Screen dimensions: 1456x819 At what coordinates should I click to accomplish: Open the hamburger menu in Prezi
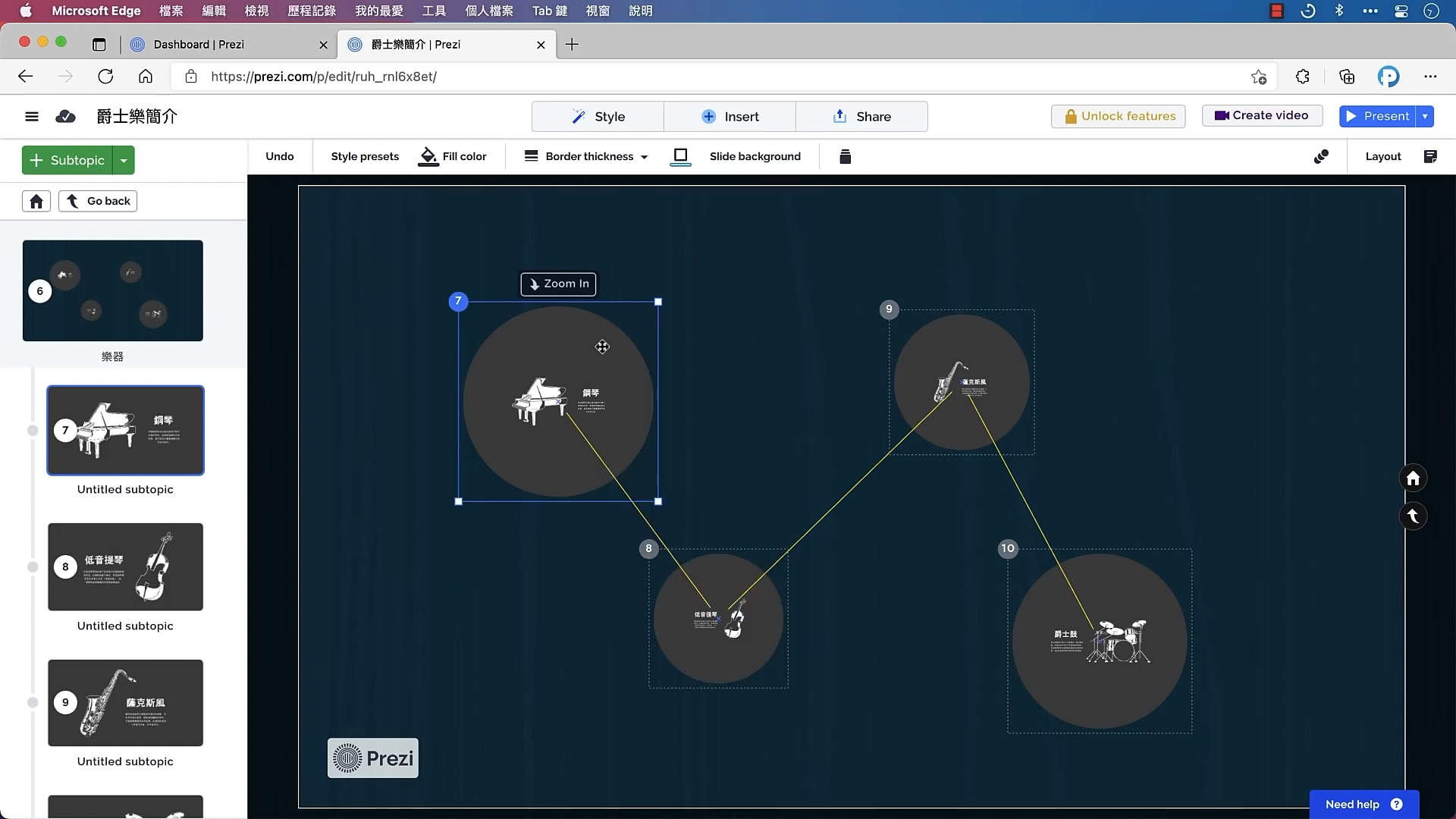31,116
